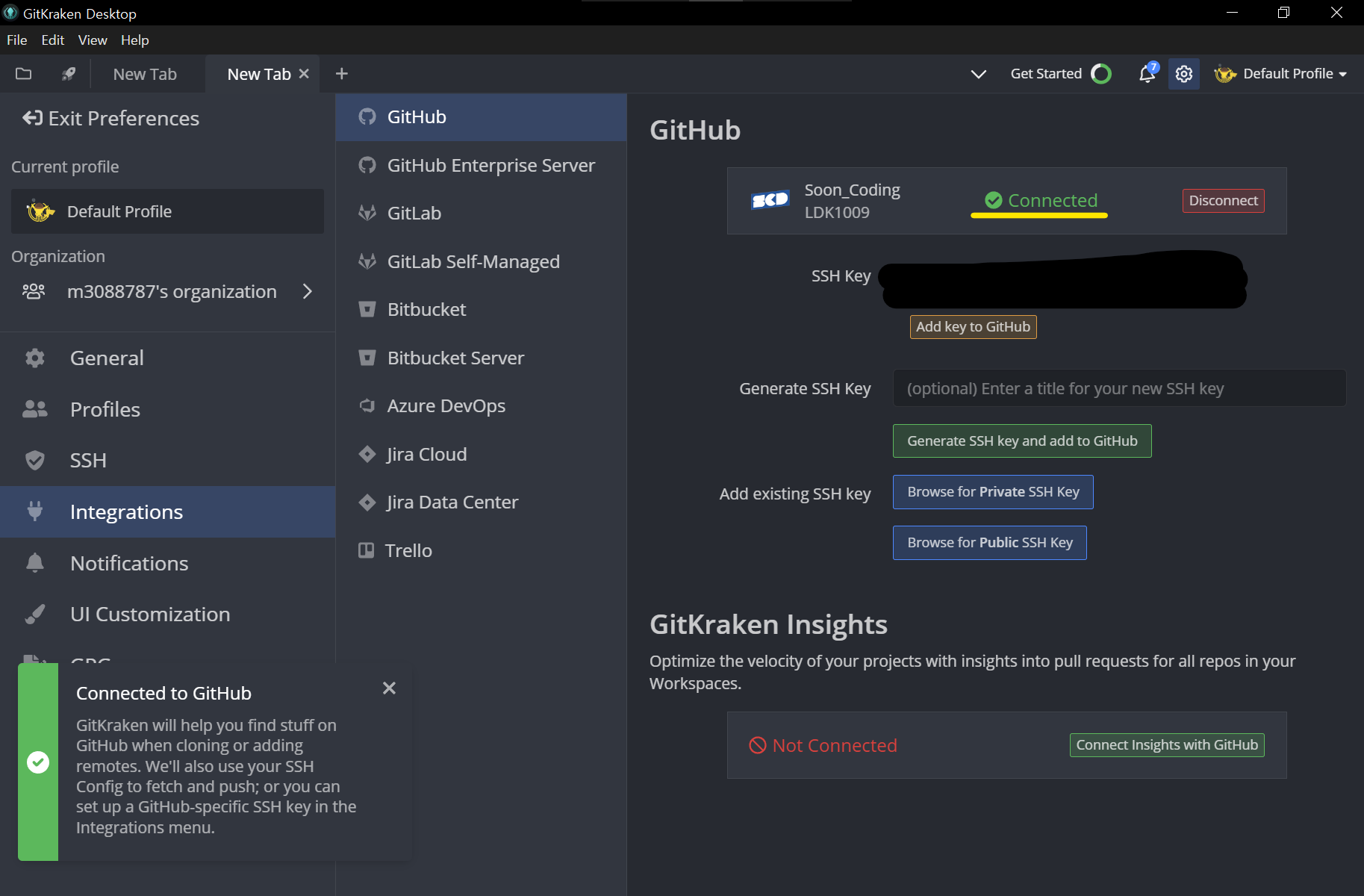
Task: Expand the tab list chevron
Action: (979, 74)
